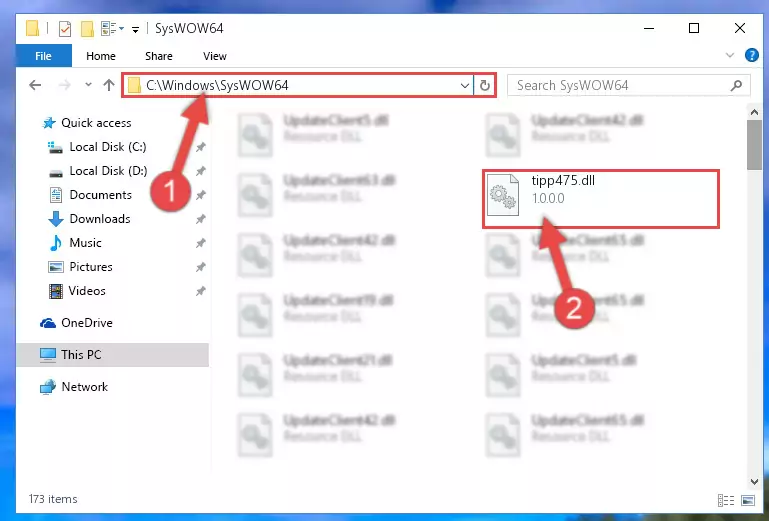The image size is (769, 521).
Task: Click the Search SysWOW64 box
Action: 629,85
